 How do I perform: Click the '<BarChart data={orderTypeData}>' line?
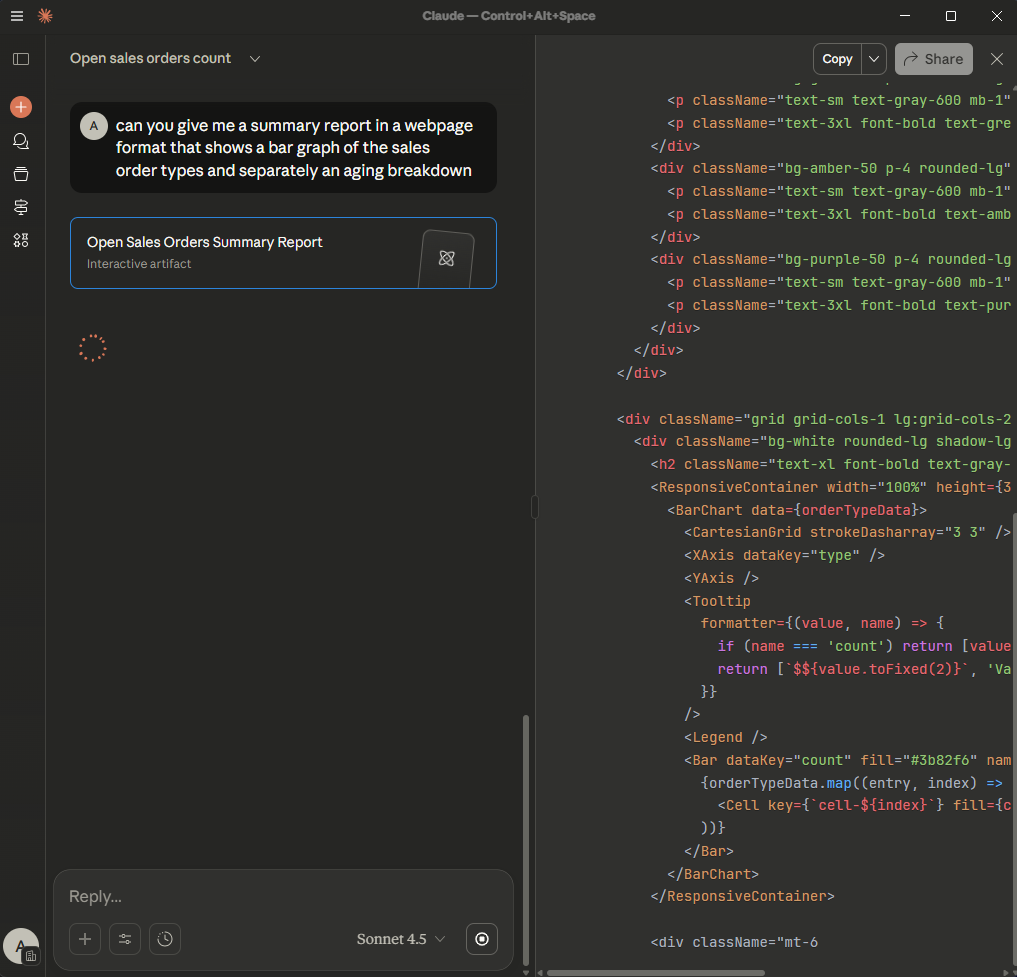(796, 510)
